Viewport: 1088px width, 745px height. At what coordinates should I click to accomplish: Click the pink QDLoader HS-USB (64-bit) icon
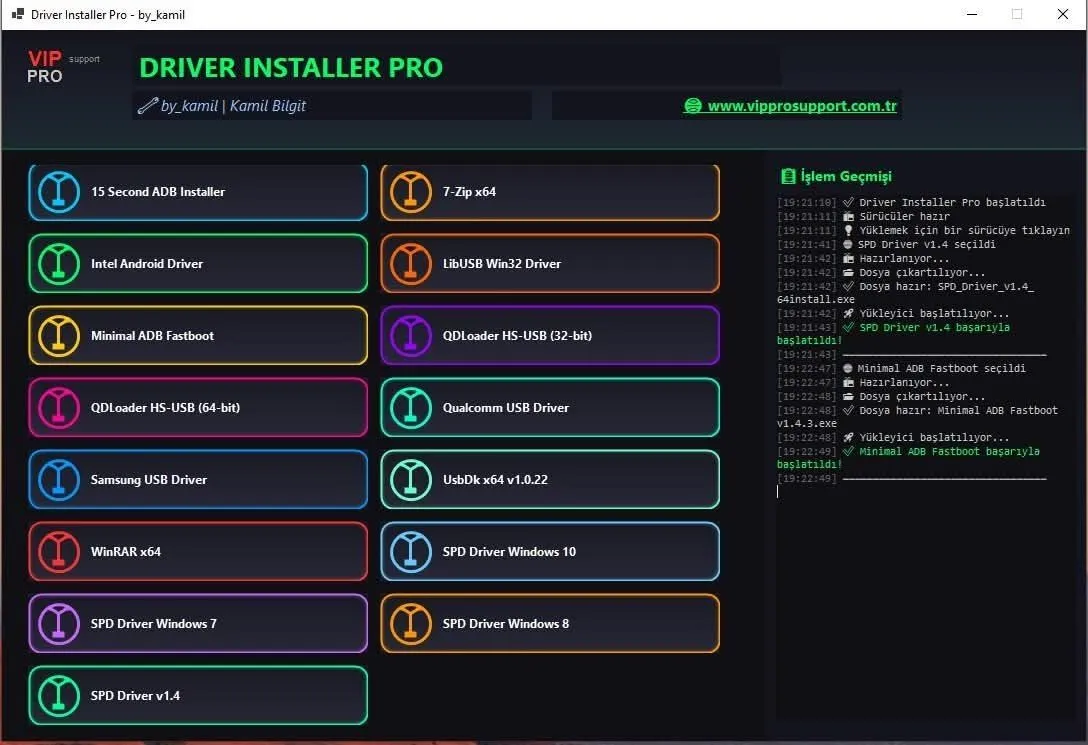[x=59, y=408]
